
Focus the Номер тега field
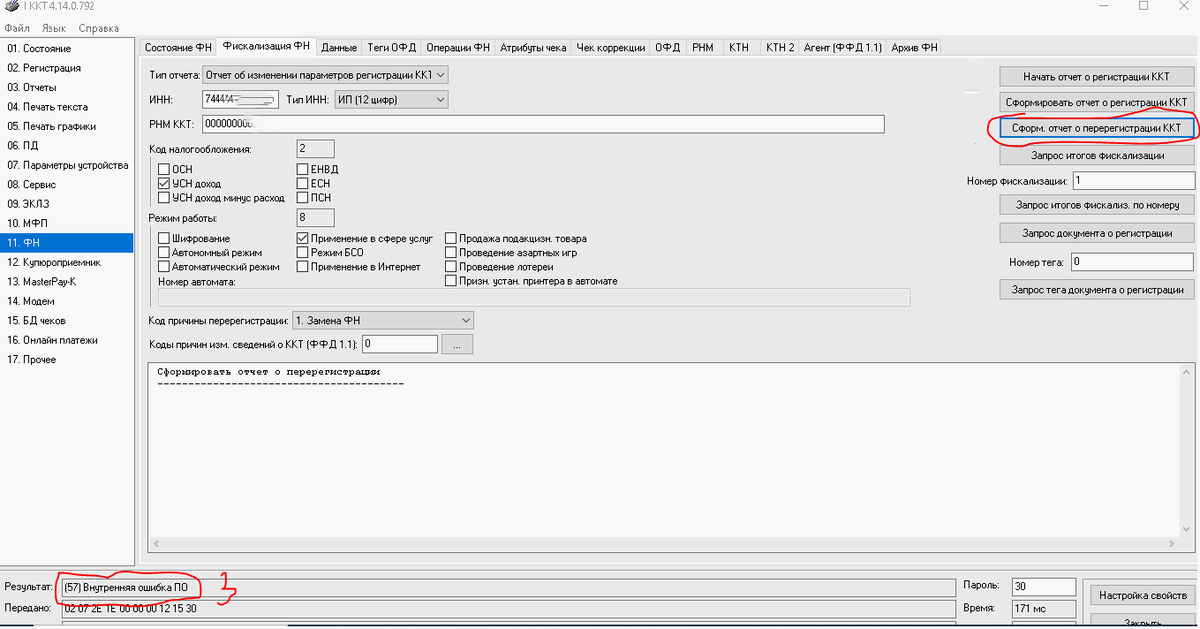tap(1132, 262)
